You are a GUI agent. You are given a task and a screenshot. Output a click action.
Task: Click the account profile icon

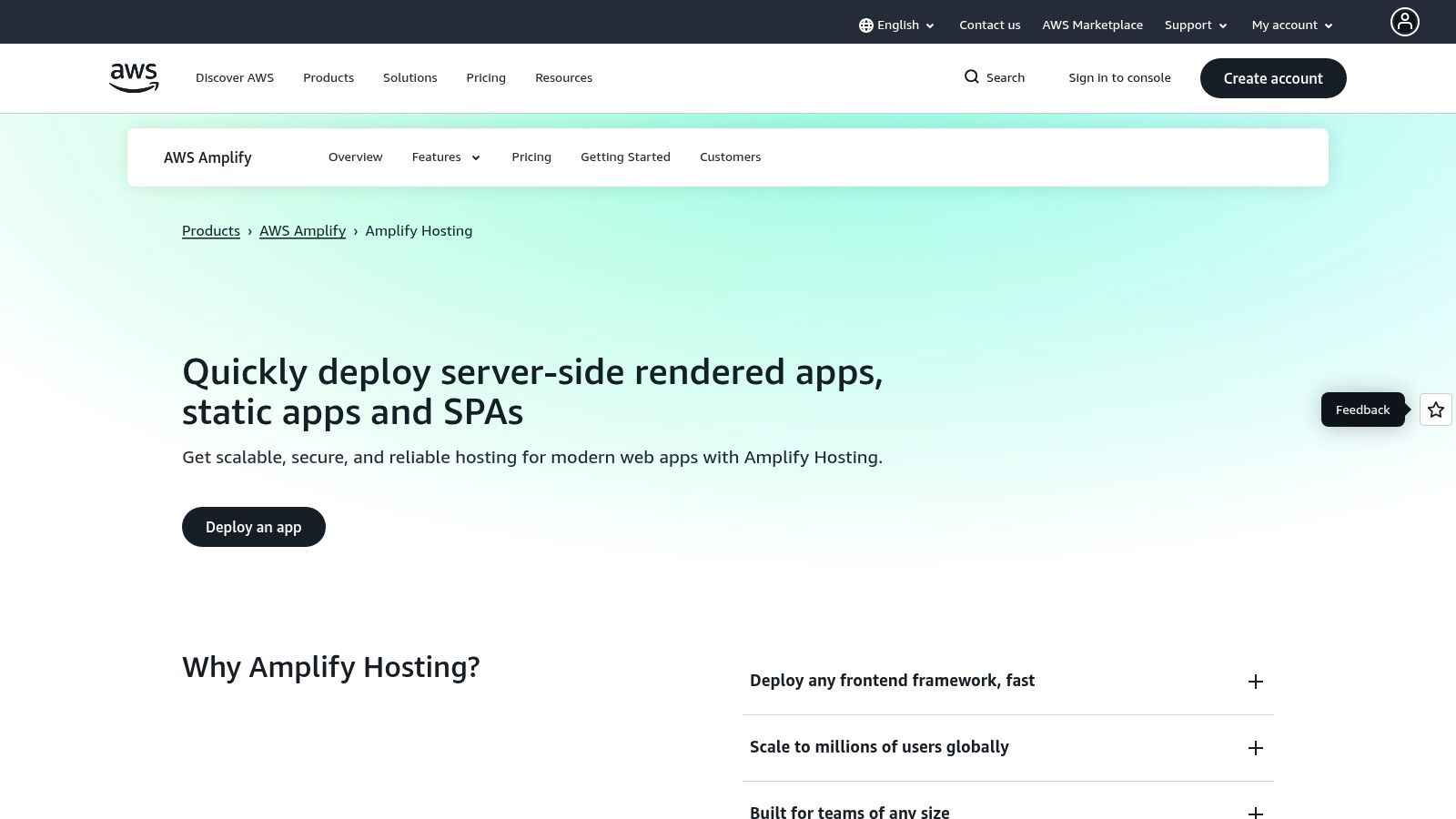[x=1405, y=22]
